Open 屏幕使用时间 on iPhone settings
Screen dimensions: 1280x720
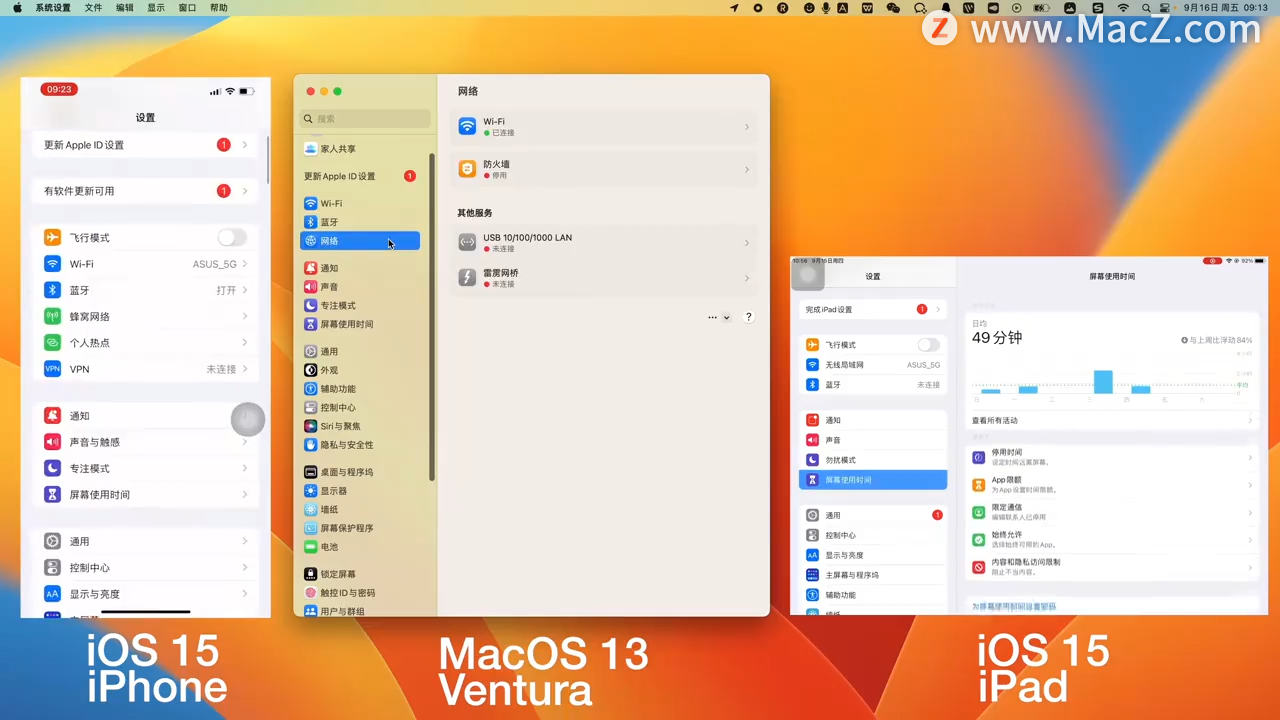point(145,495)
